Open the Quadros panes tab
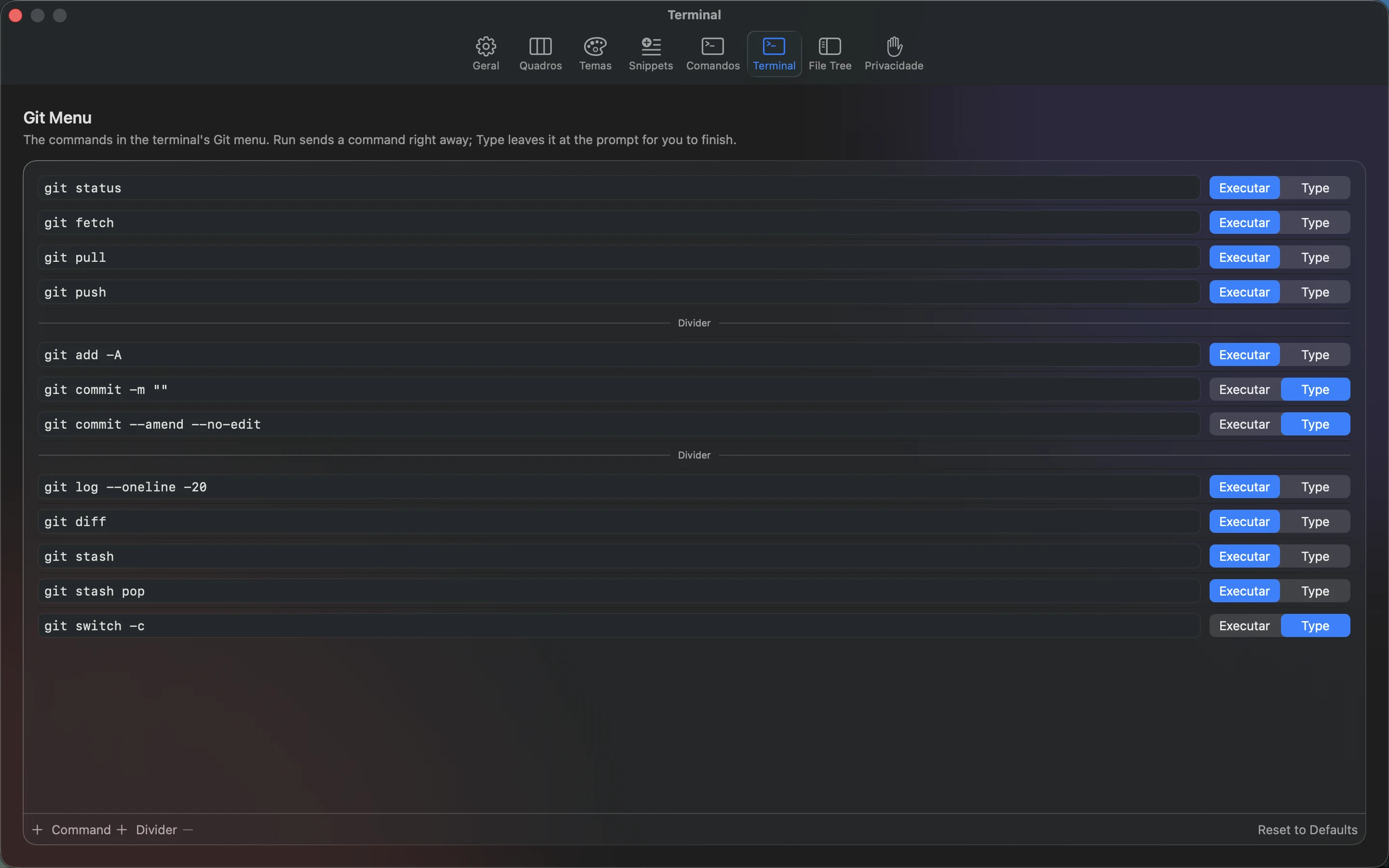This screenshot has width=1389, height=868. pos(540,54)
